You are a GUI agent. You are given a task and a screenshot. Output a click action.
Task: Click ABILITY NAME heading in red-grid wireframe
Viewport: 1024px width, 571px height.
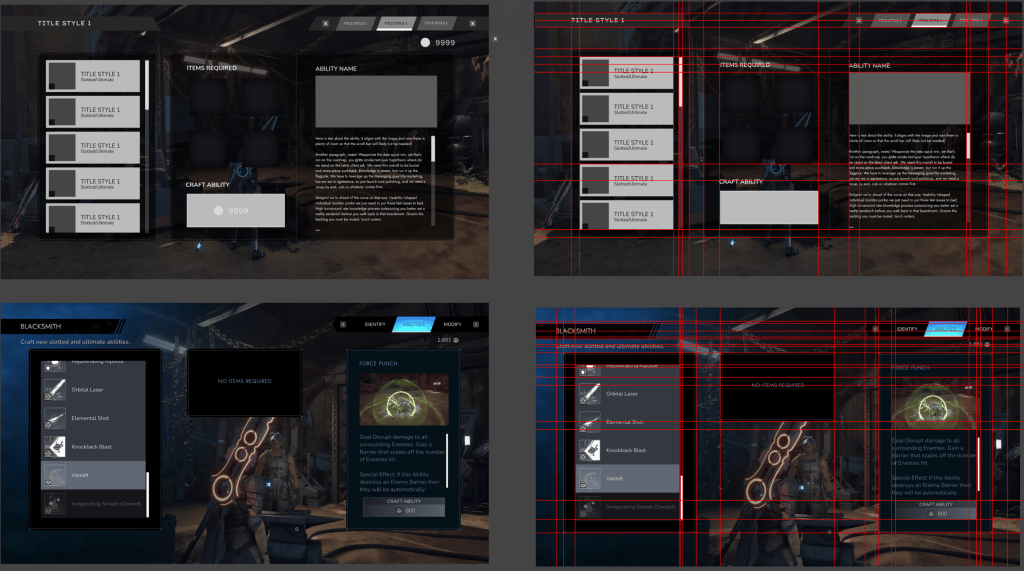coord(869,65)
